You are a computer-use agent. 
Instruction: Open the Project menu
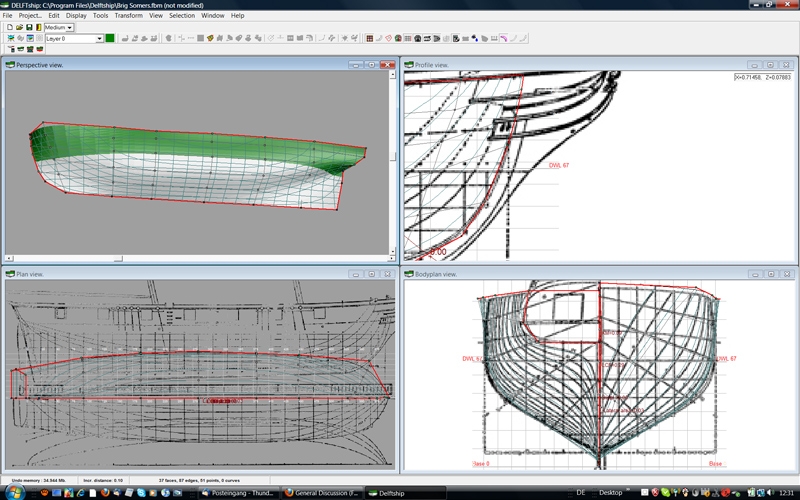31,16
